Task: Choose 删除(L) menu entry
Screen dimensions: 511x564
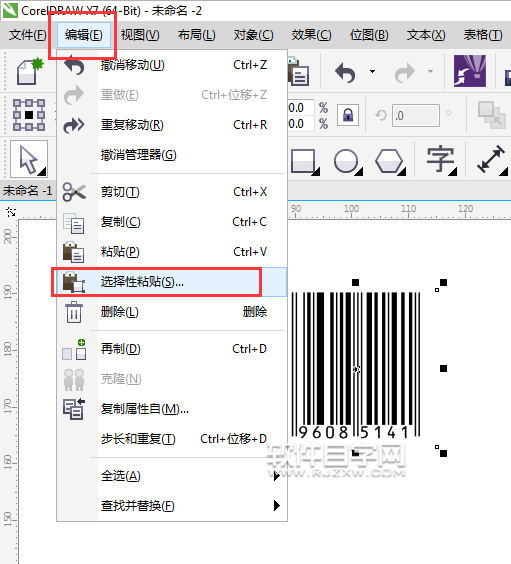Action: tap(172, 312)
